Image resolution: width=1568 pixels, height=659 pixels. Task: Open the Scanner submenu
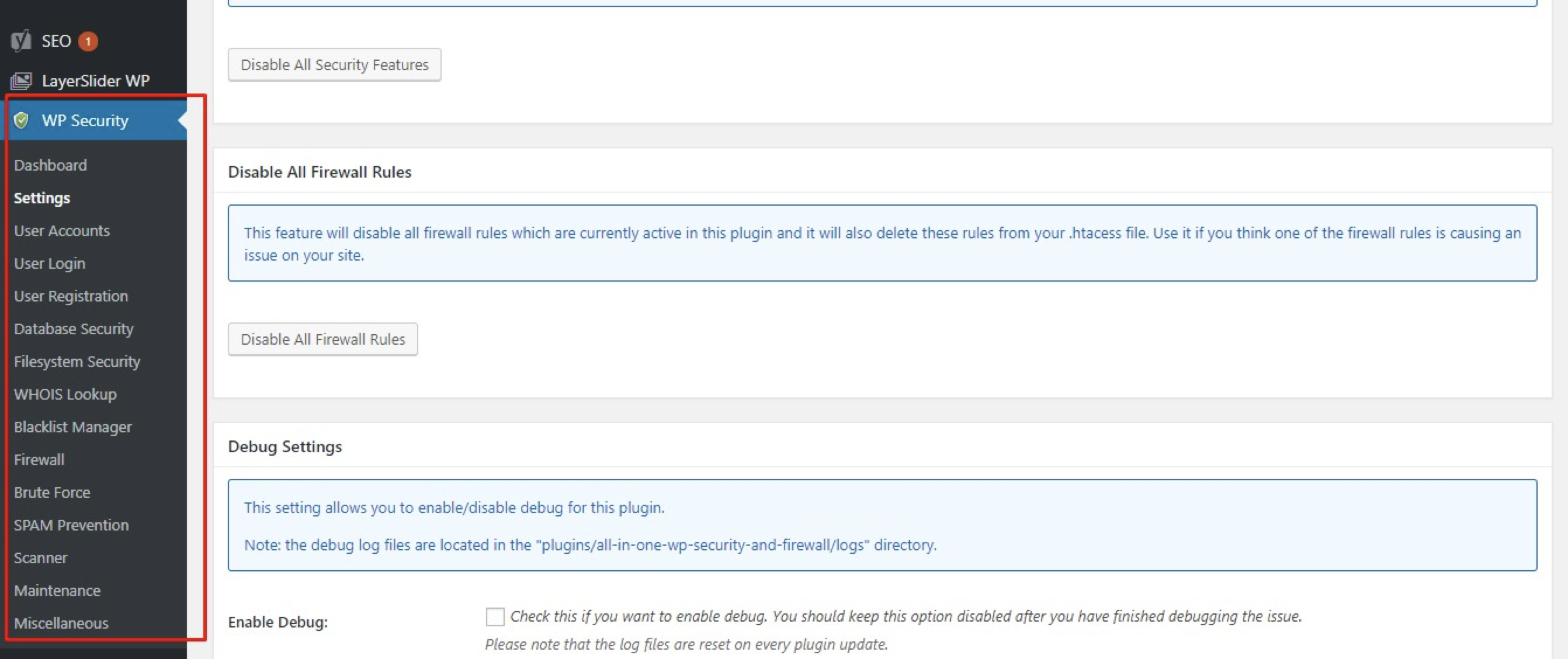point(41,558)
